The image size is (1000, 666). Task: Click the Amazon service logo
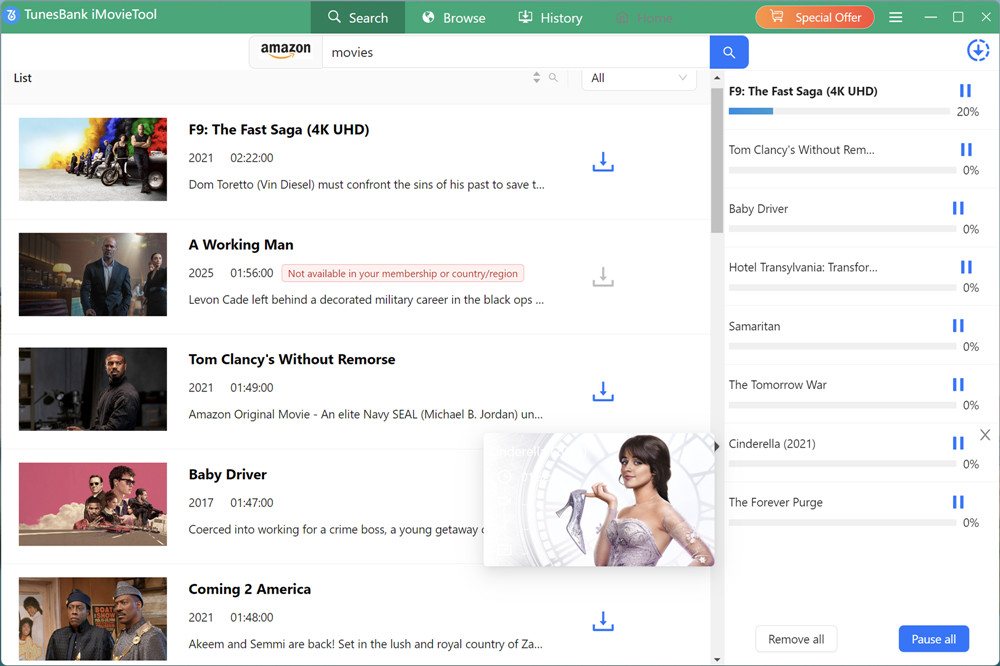(286, 50)
